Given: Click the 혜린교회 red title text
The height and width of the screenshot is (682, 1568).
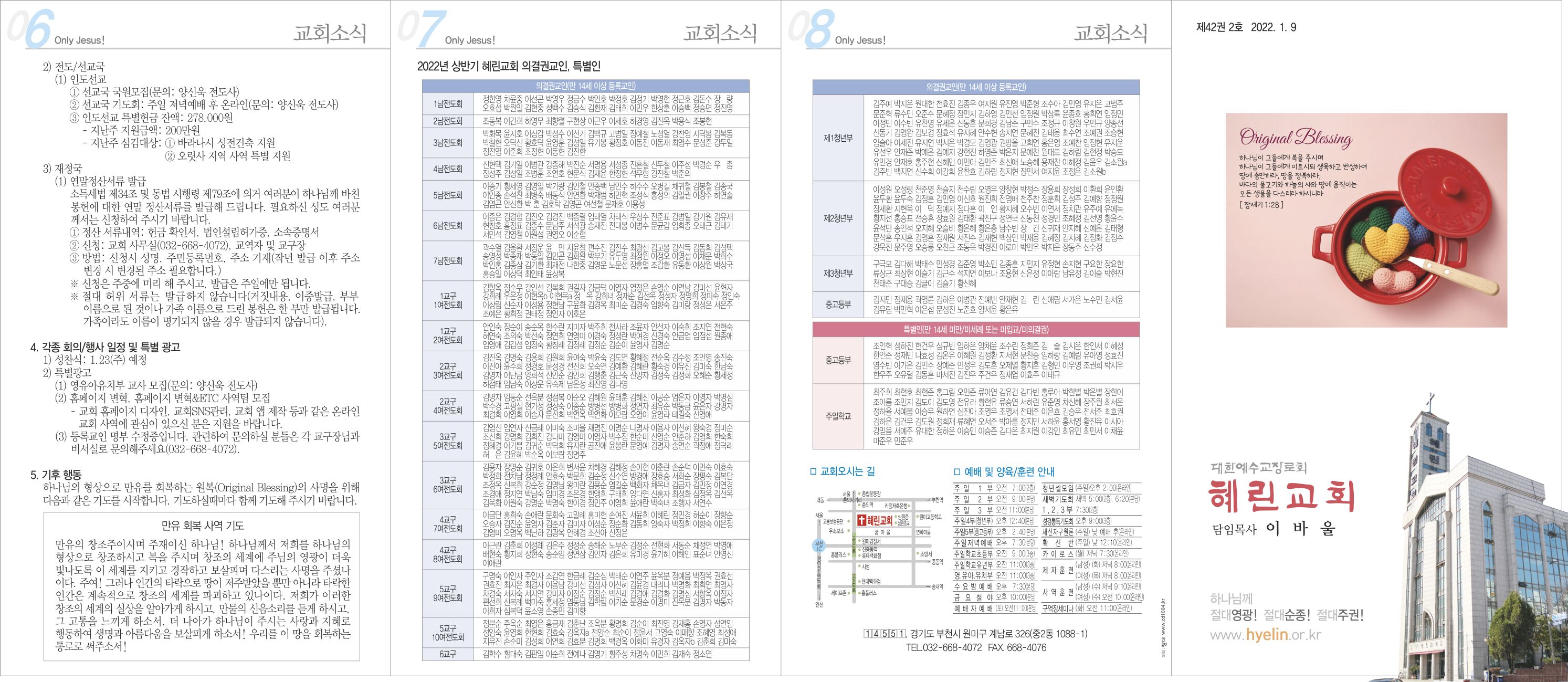Looking at the screenshot, I should click(x=1282, y=496).
